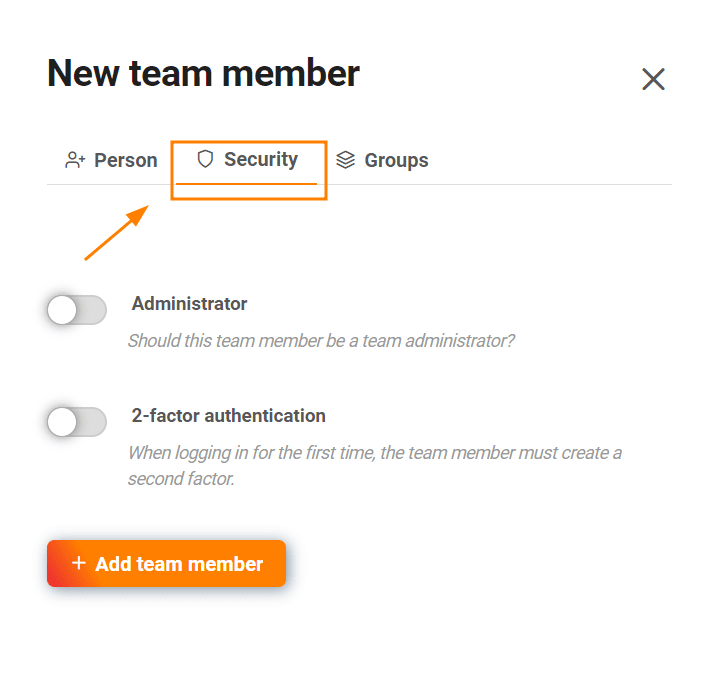Click the orange underline beneath Security
707x690 pixels.
[246, 184]
